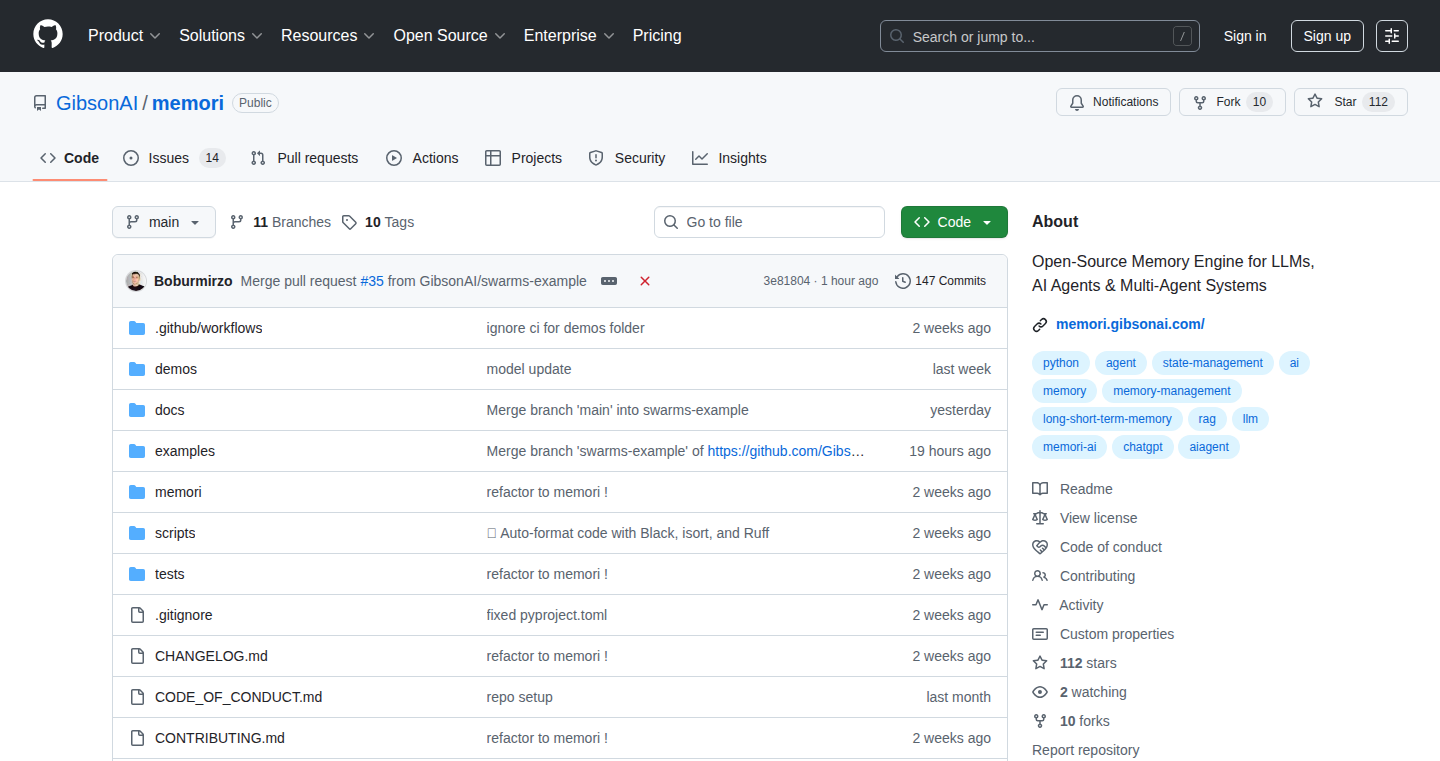Click the stars star icon in About
The width and height of the screenshot is (1440, 761).
pos(1040,663)
